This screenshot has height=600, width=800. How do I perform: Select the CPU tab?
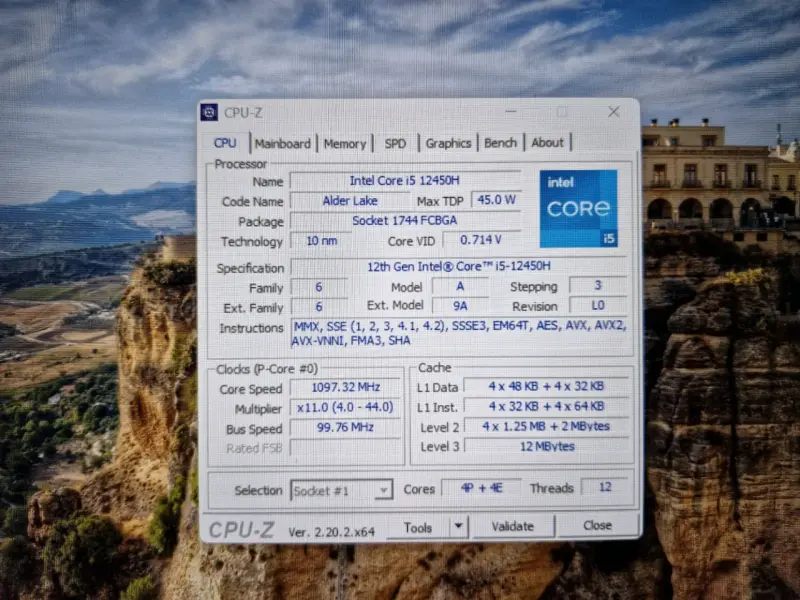coord(225,143)
